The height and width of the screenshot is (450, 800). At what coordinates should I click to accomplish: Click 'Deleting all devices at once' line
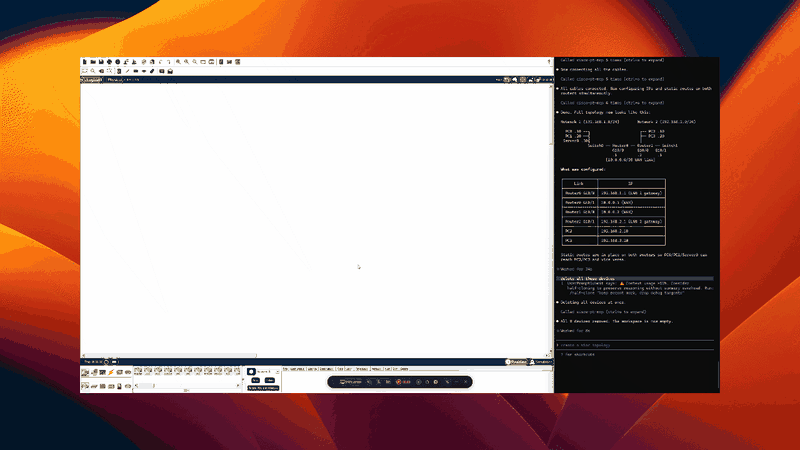[593, 302]
